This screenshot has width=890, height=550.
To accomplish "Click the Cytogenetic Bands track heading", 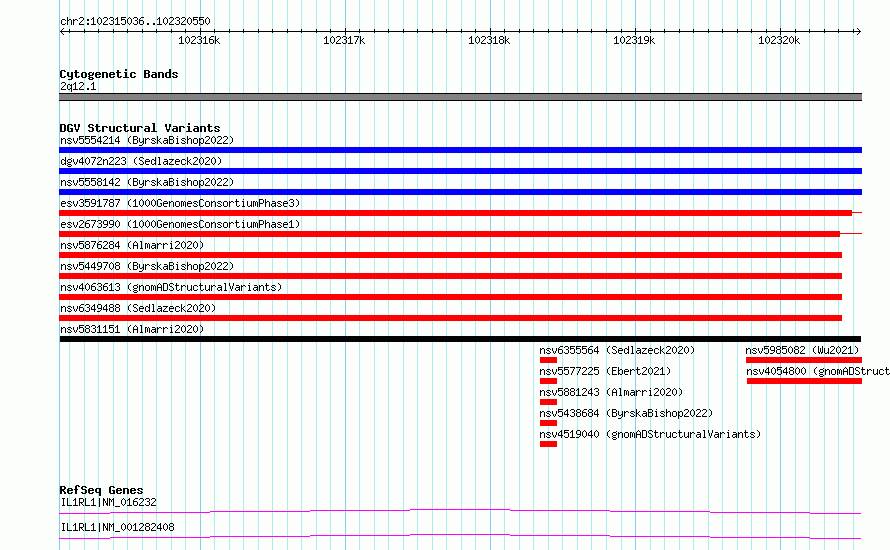I will pos(119,74).
